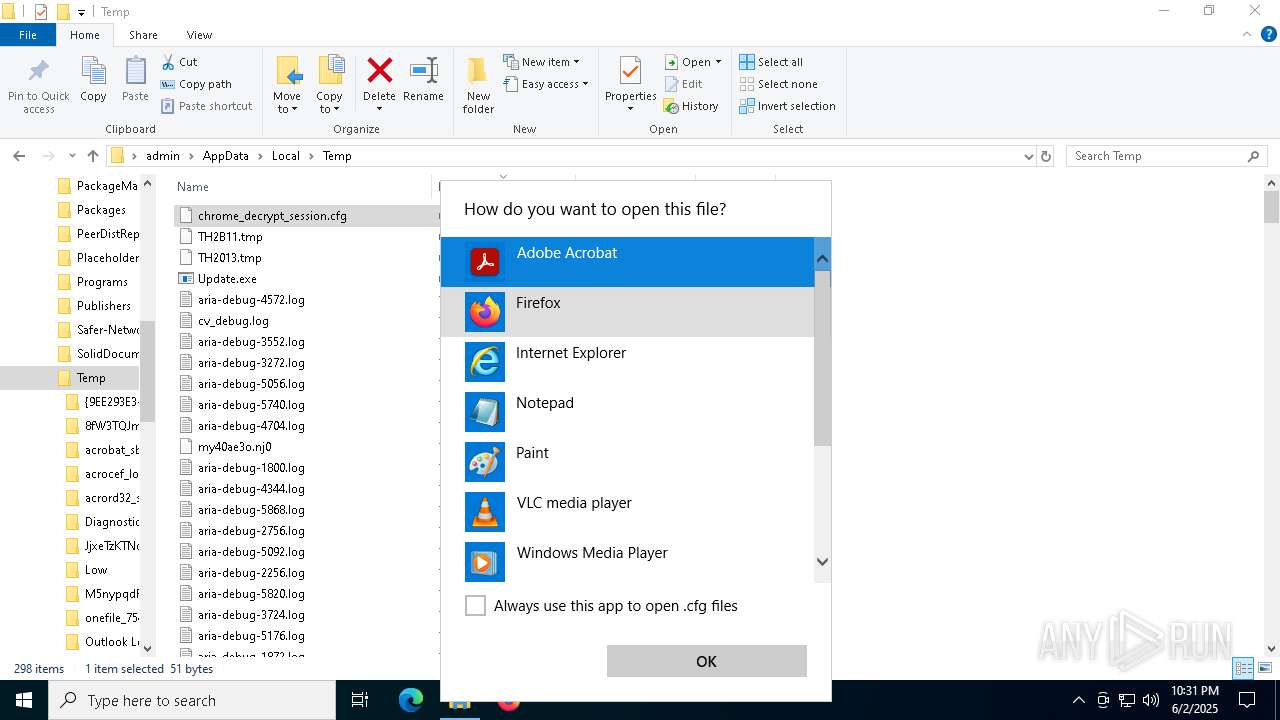Click Local in the breadcrumb path
Screen dimensions: 1280x720
285,156
